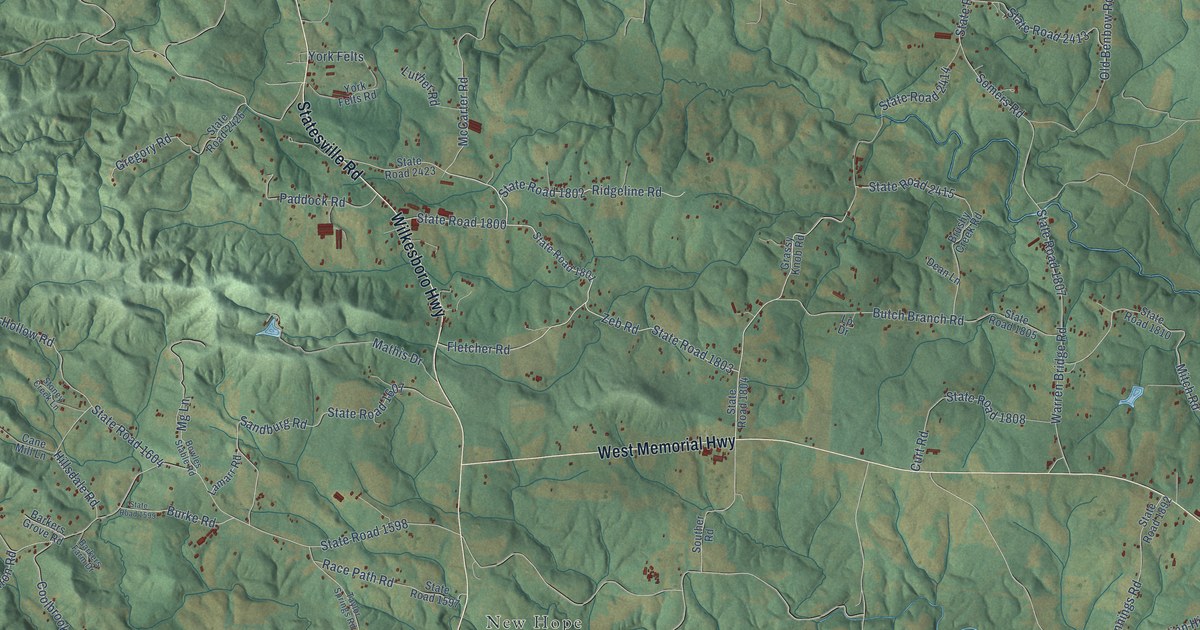Viewport: 1200px width, 630px height.
Task: Select the Mathis Dr label
Action: (x=399, y=350)
